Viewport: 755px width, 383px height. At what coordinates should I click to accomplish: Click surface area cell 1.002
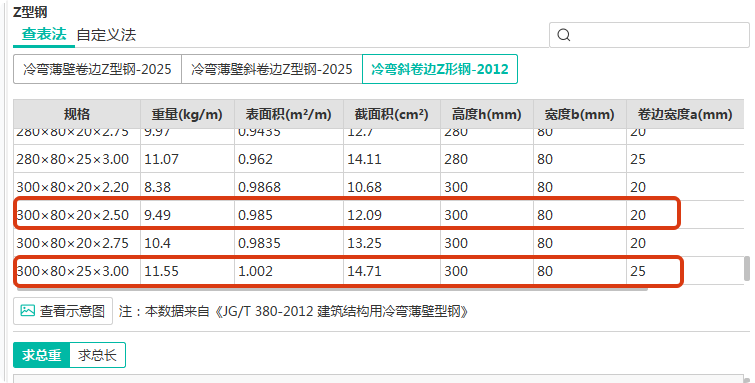(x=289, y=271)
